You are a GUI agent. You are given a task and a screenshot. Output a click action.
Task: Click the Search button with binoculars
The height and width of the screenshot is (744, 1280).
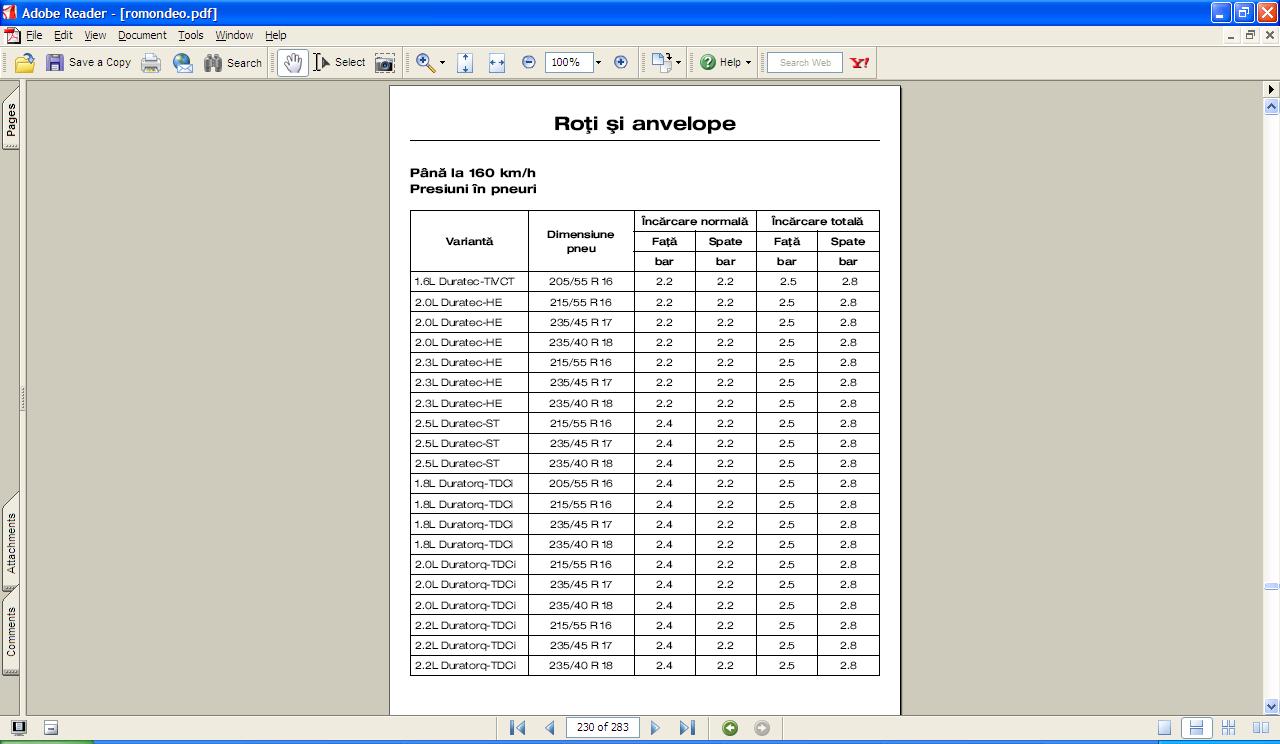233,63
